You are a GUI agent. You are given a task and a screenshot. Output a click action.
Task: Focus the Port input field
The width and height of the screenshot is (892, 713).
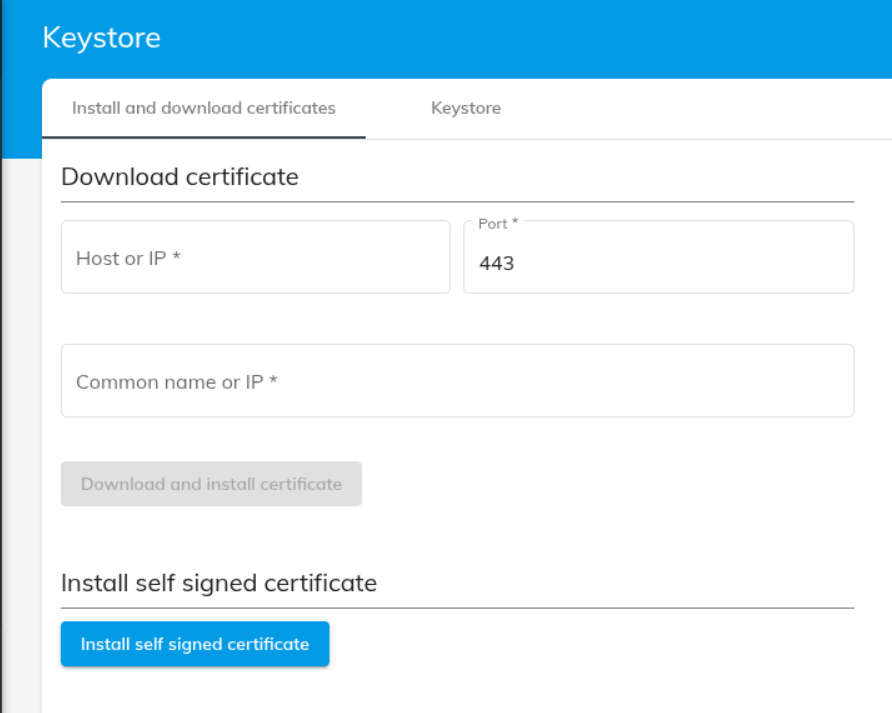(x=658, y=263)
